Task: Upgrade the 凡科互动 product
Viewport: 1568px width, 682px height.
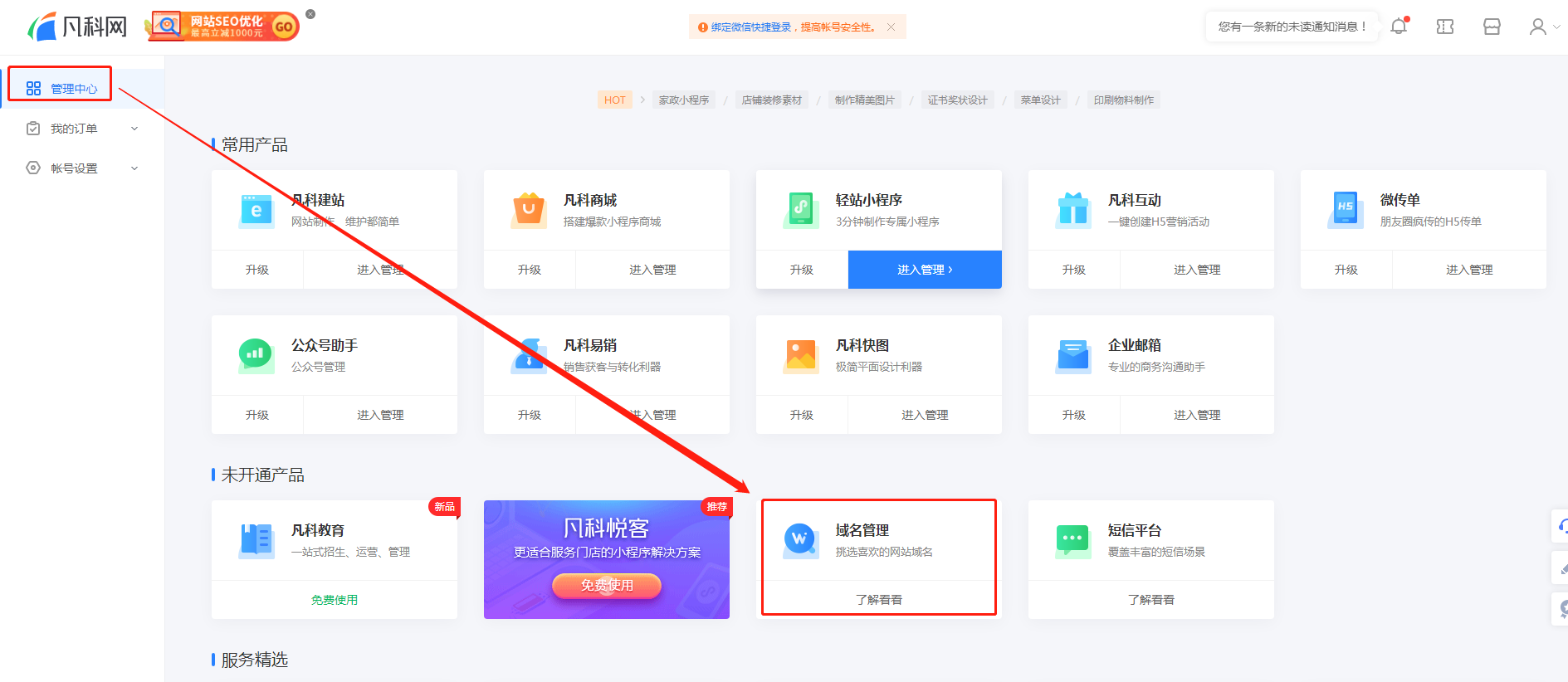Action: pos(1074,270)
